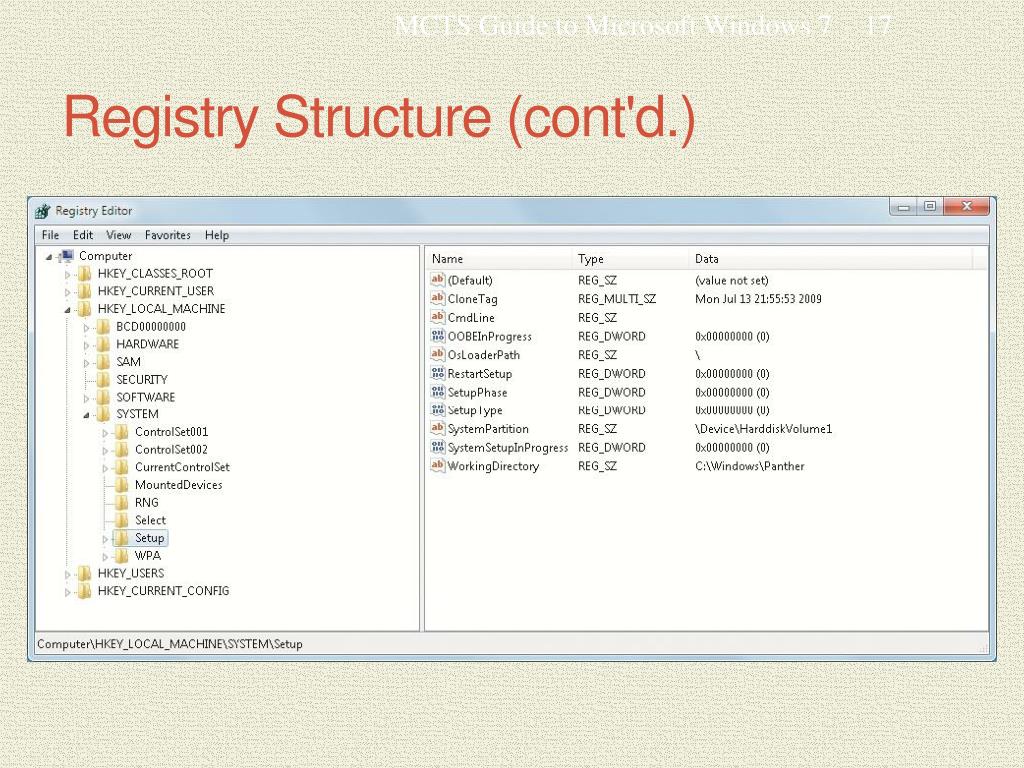Click the string icon beside SystemPartition

(438, 428)
